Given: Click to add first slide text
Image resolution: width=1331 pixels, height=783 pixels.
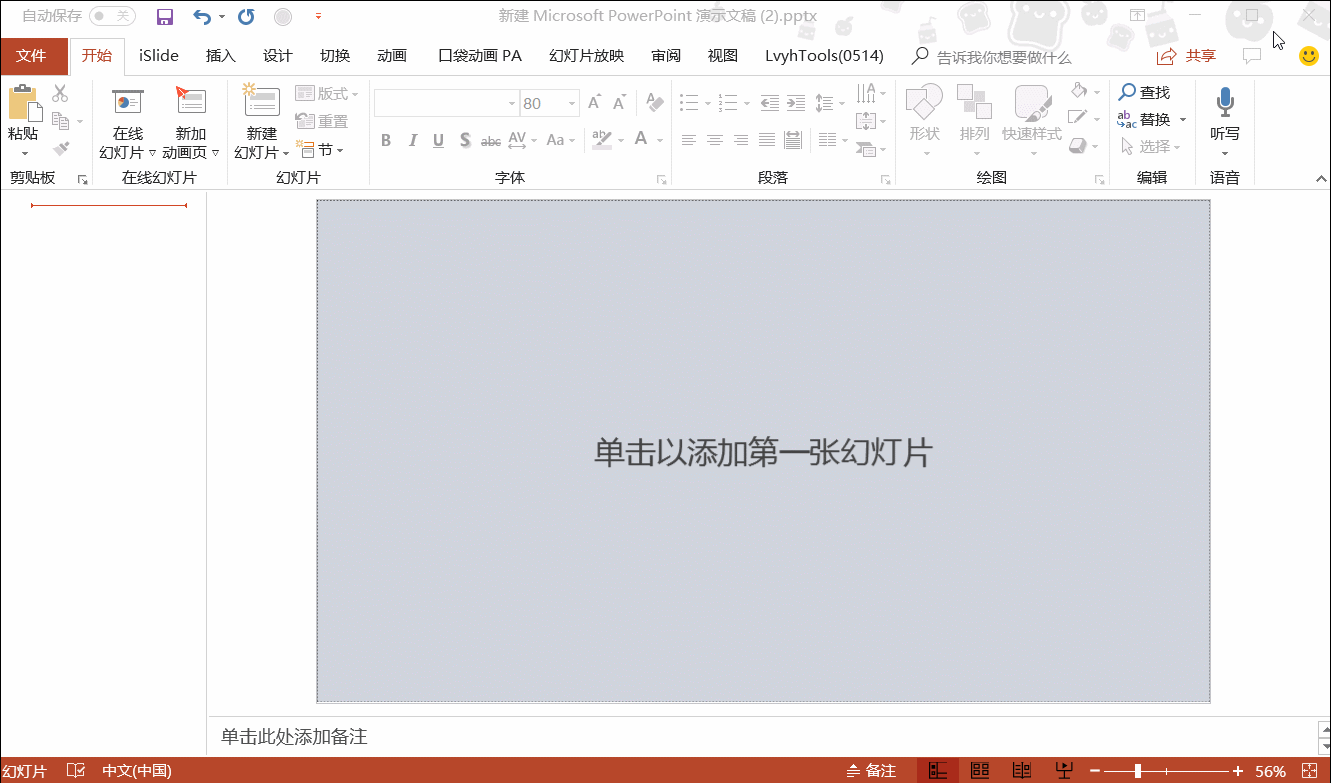Looking at the screenshot, I should pos(762,452).
